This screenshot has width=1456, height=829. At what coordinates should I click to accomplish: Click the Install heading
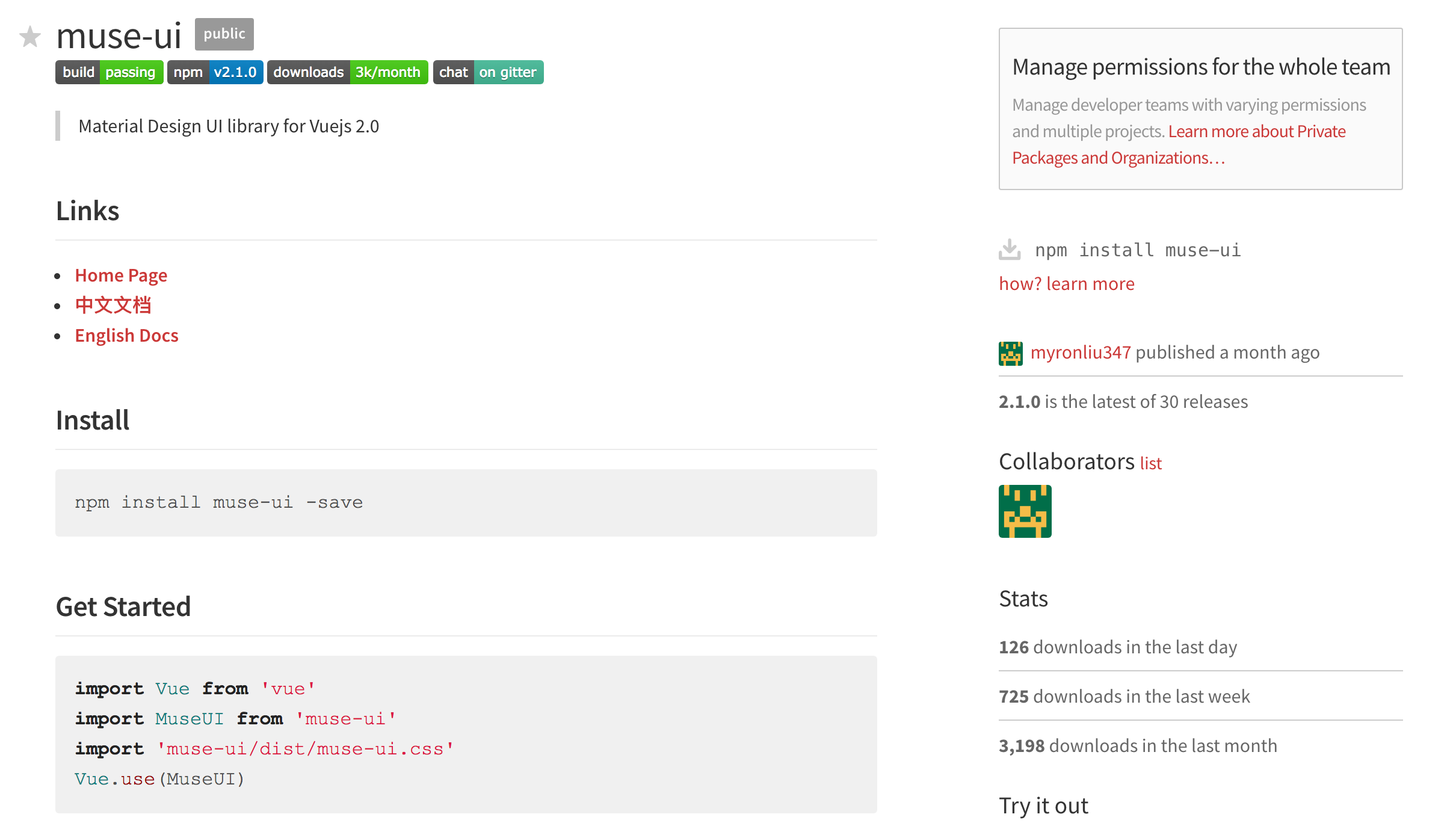[x=93, y=421]
